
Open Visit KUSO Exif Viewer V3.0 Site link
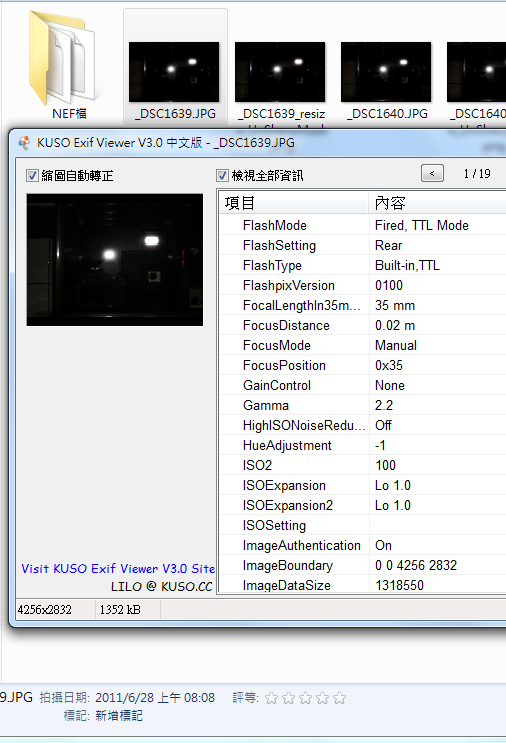118,568
